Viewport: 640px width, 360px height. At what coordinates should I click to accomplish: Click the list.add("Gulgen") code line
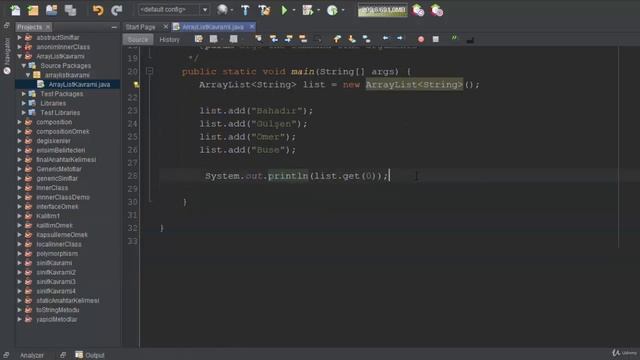click(253, 124)
